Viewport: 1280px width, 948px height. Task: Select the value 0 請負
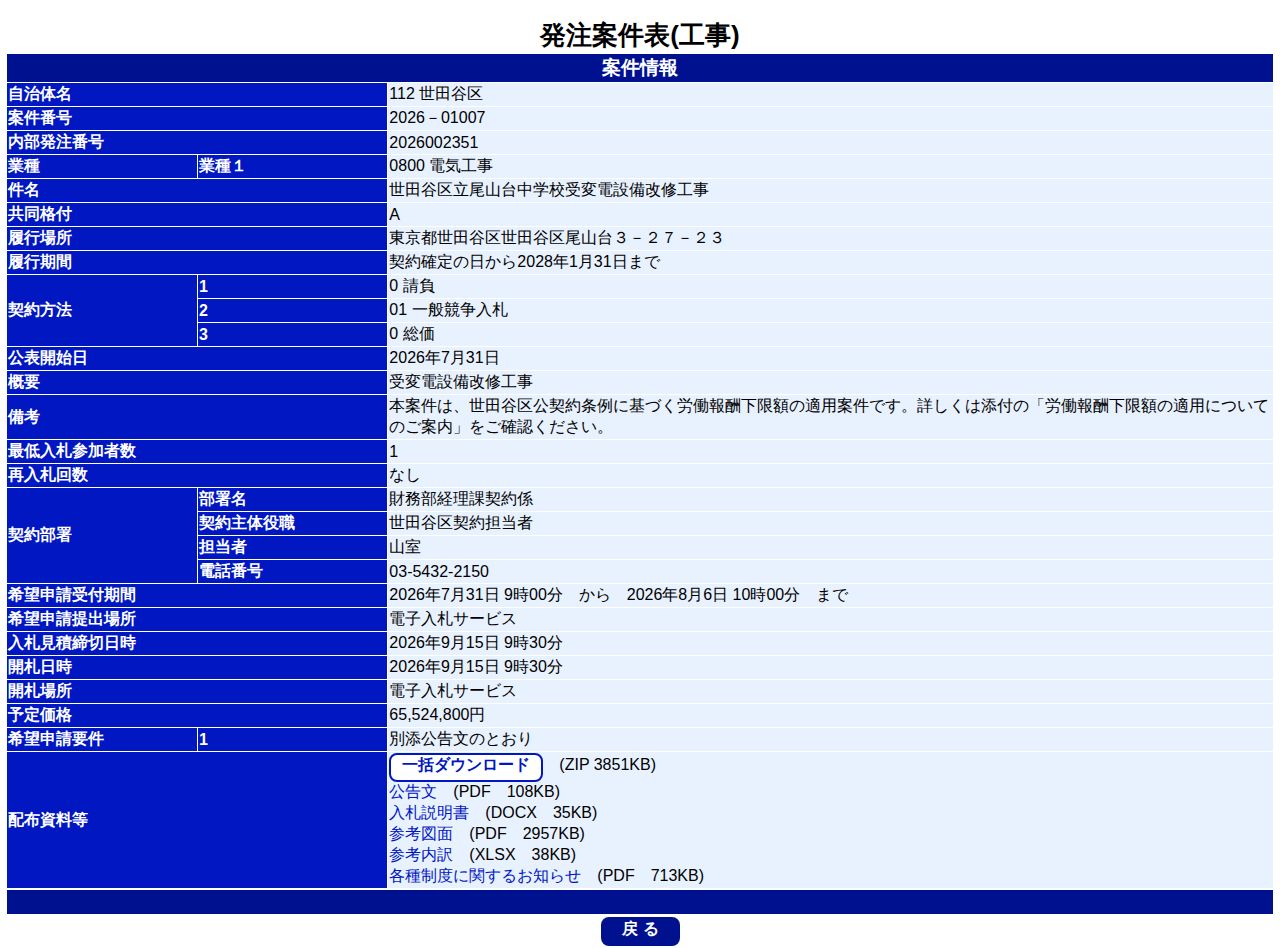tap(412, 286)
